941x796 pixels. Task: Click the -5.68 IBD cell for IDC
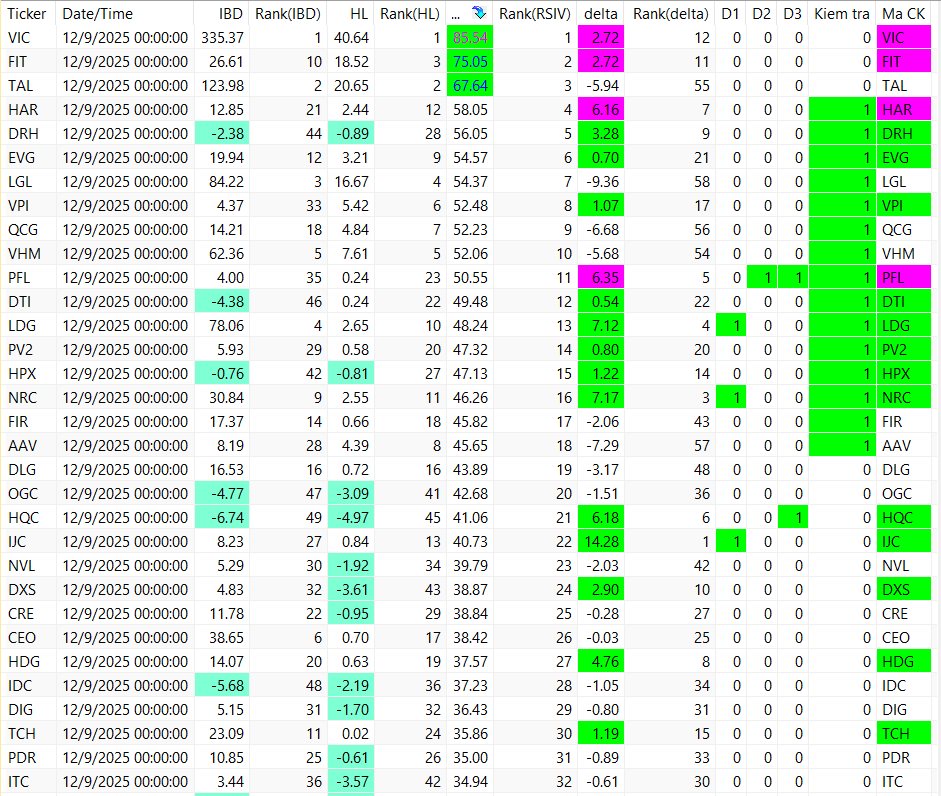(222, 686)
